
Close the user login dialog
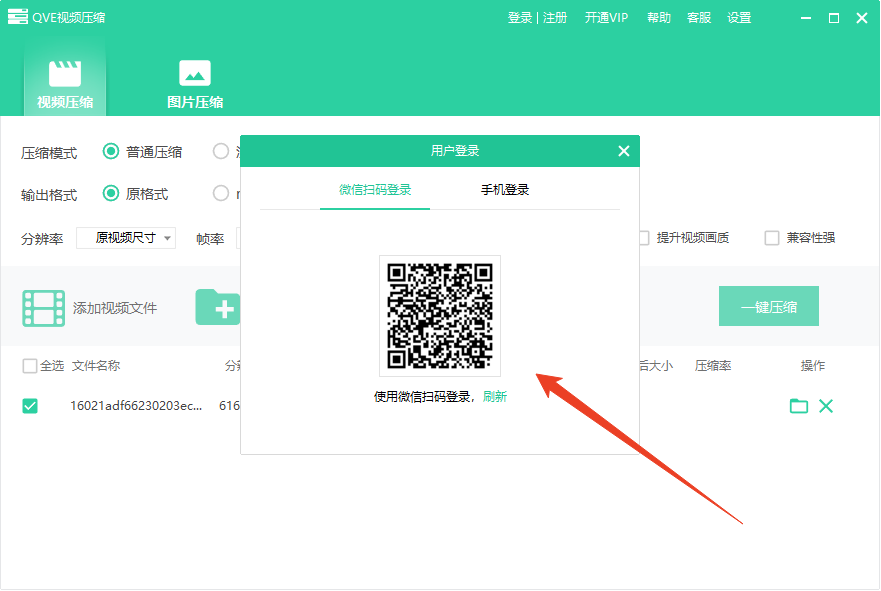(624, 151)
